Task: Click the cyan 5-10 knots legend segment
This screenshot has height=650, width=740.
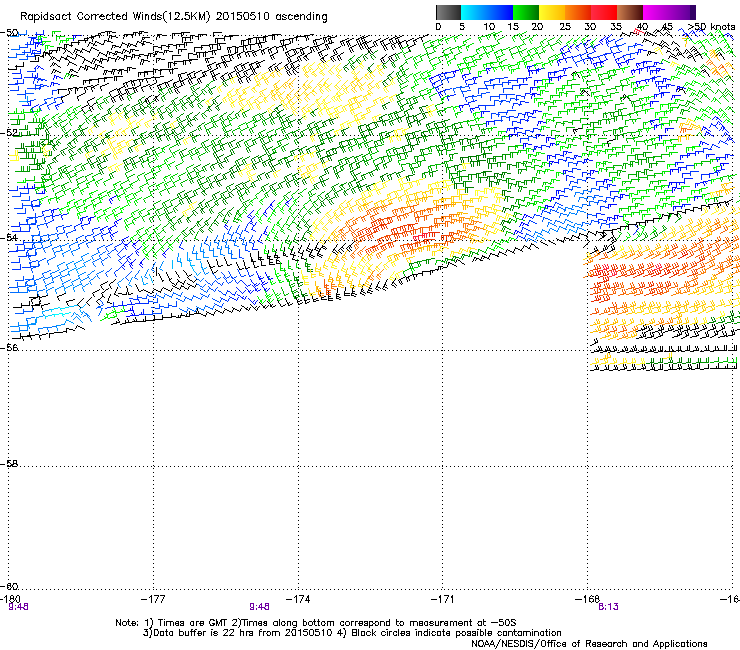Action: [474, 12]
